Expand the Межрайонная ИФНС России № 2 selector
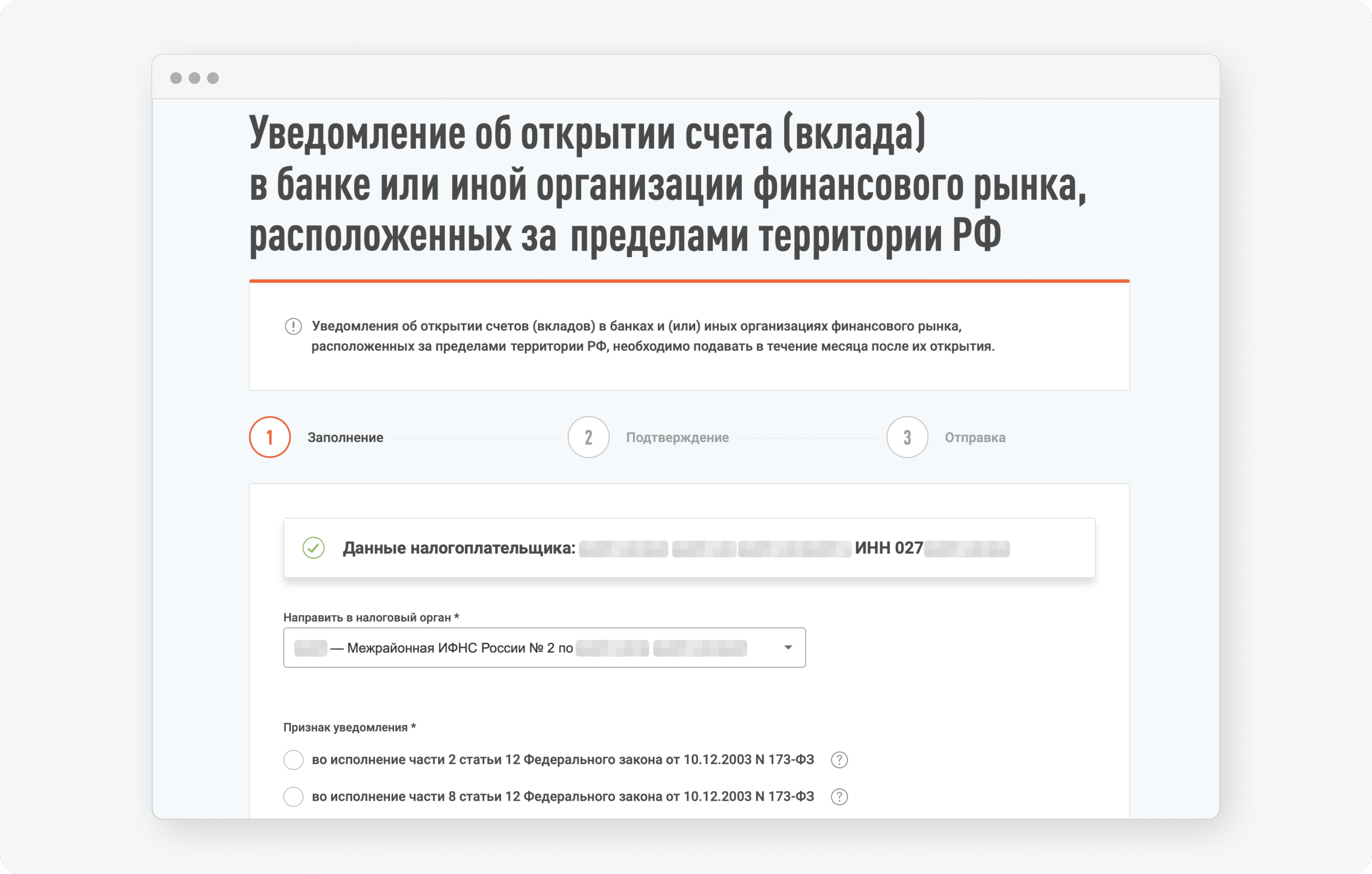Screen dimensions: 1372x874 coord(544,647)
